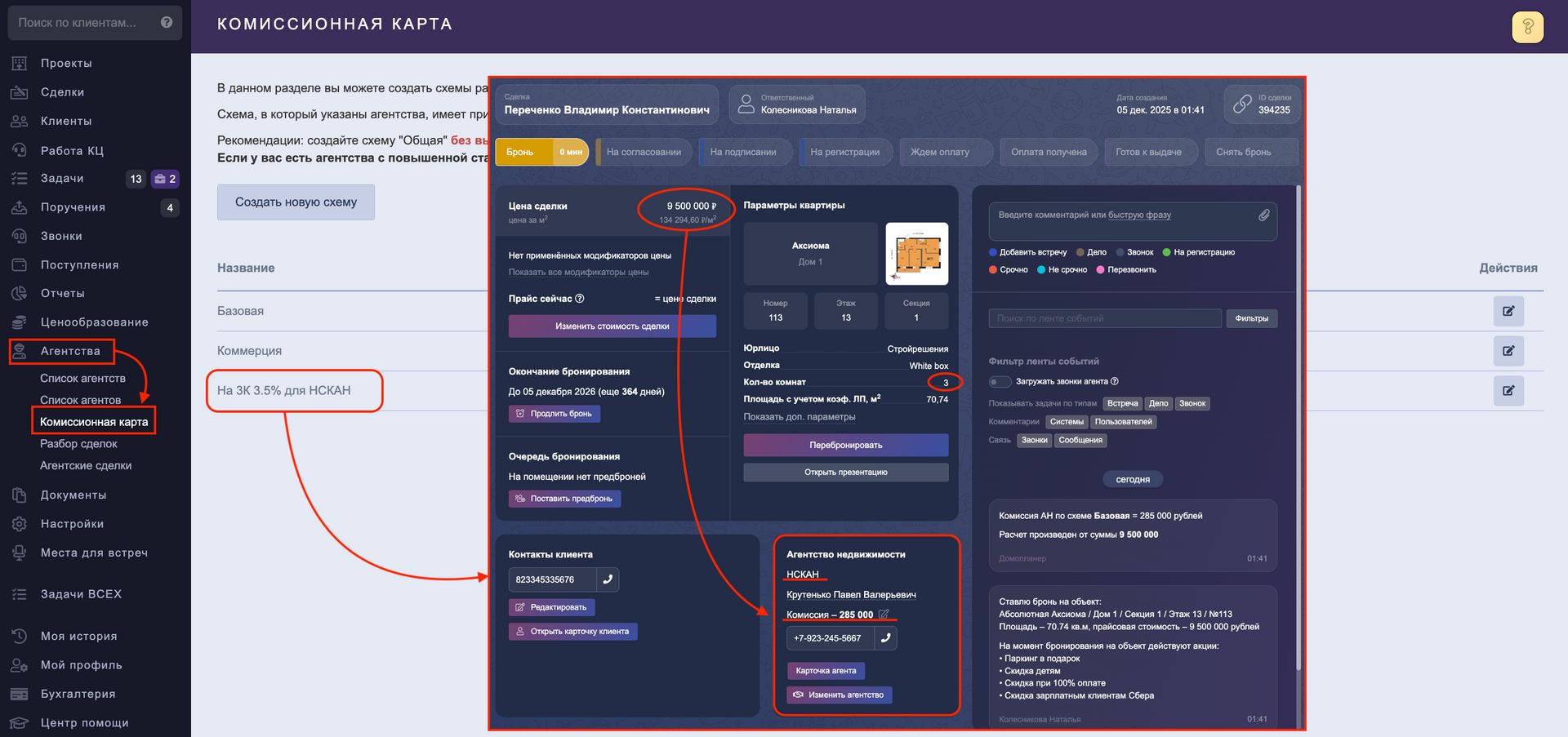Expand Показать доп. параметры link
1568x737 pixels.
pos(799,417)
